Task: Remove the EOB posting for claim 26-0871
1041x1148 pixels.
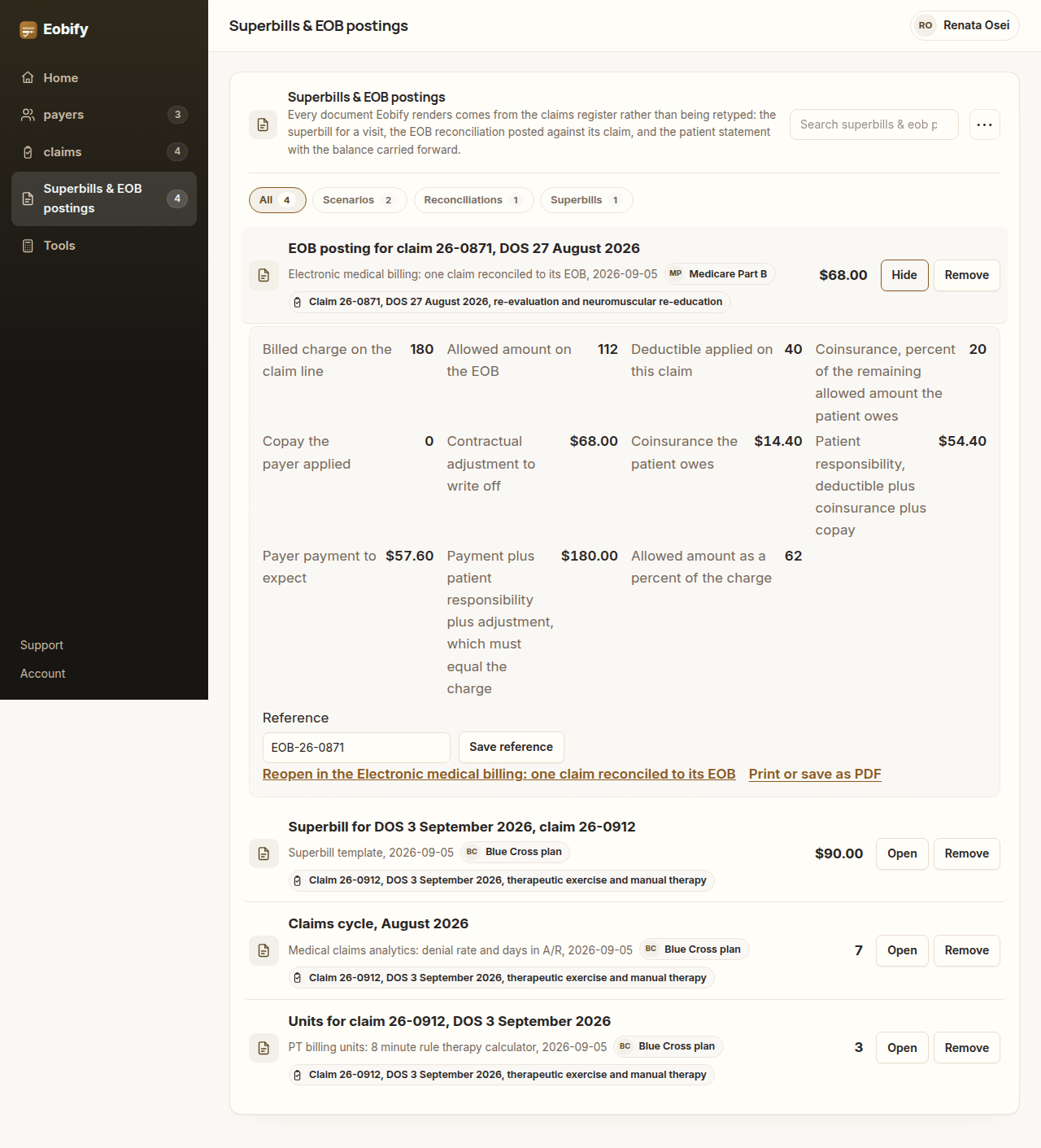Action: pos(967,275)
